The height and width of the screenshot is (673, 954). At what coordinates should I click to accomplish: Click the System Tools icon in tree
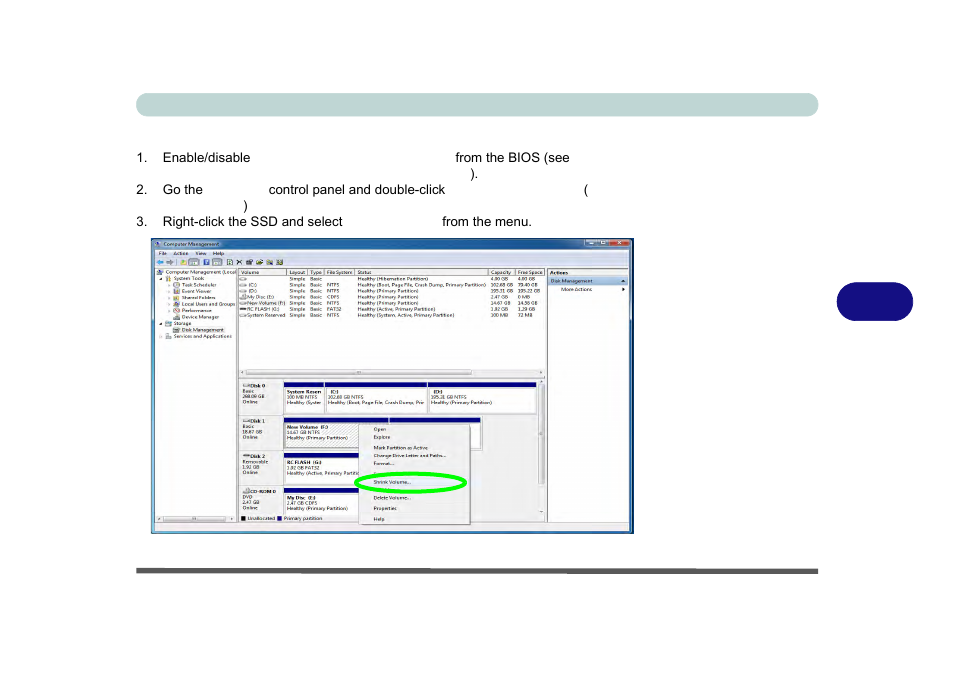[169, 279]
